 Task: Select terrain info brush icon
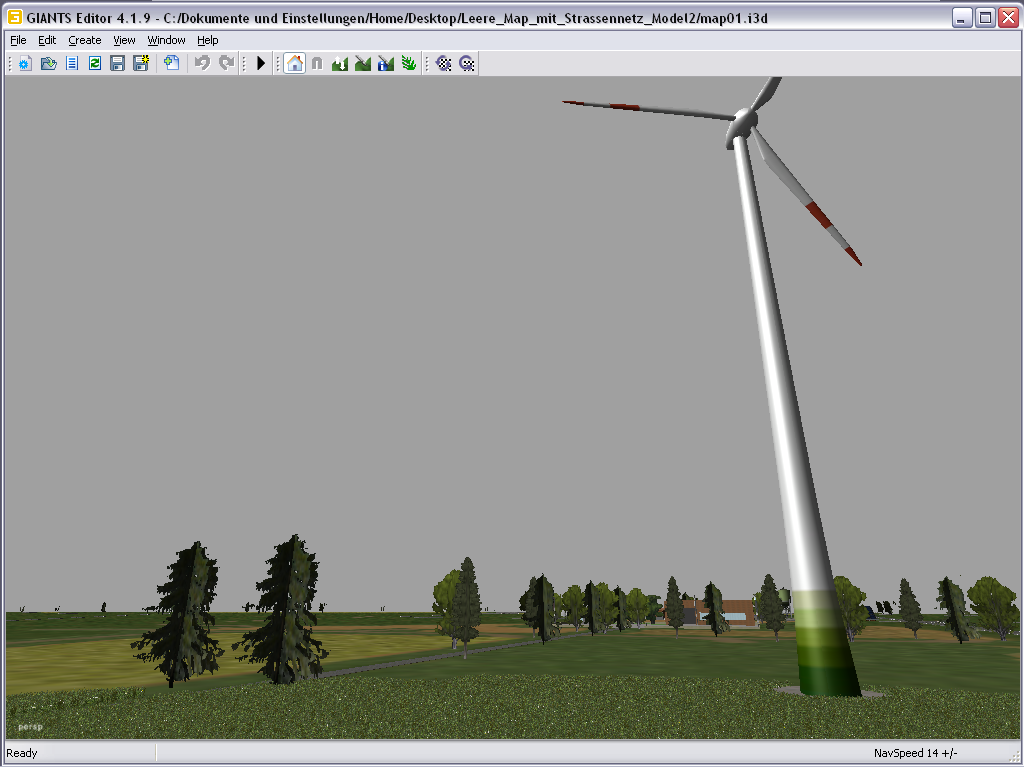(386, 63)
